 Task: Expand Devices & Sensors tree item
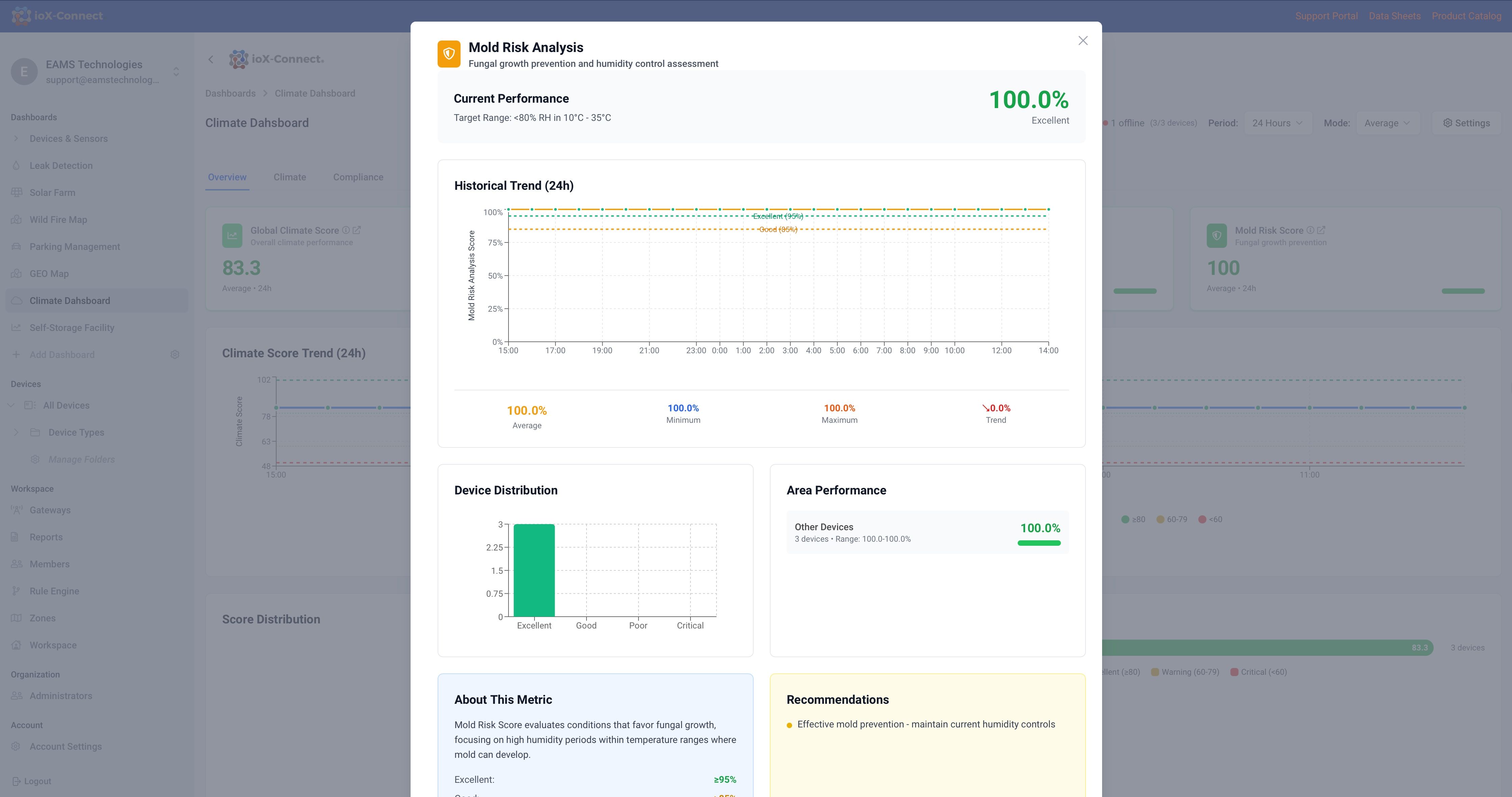point(17,138)
